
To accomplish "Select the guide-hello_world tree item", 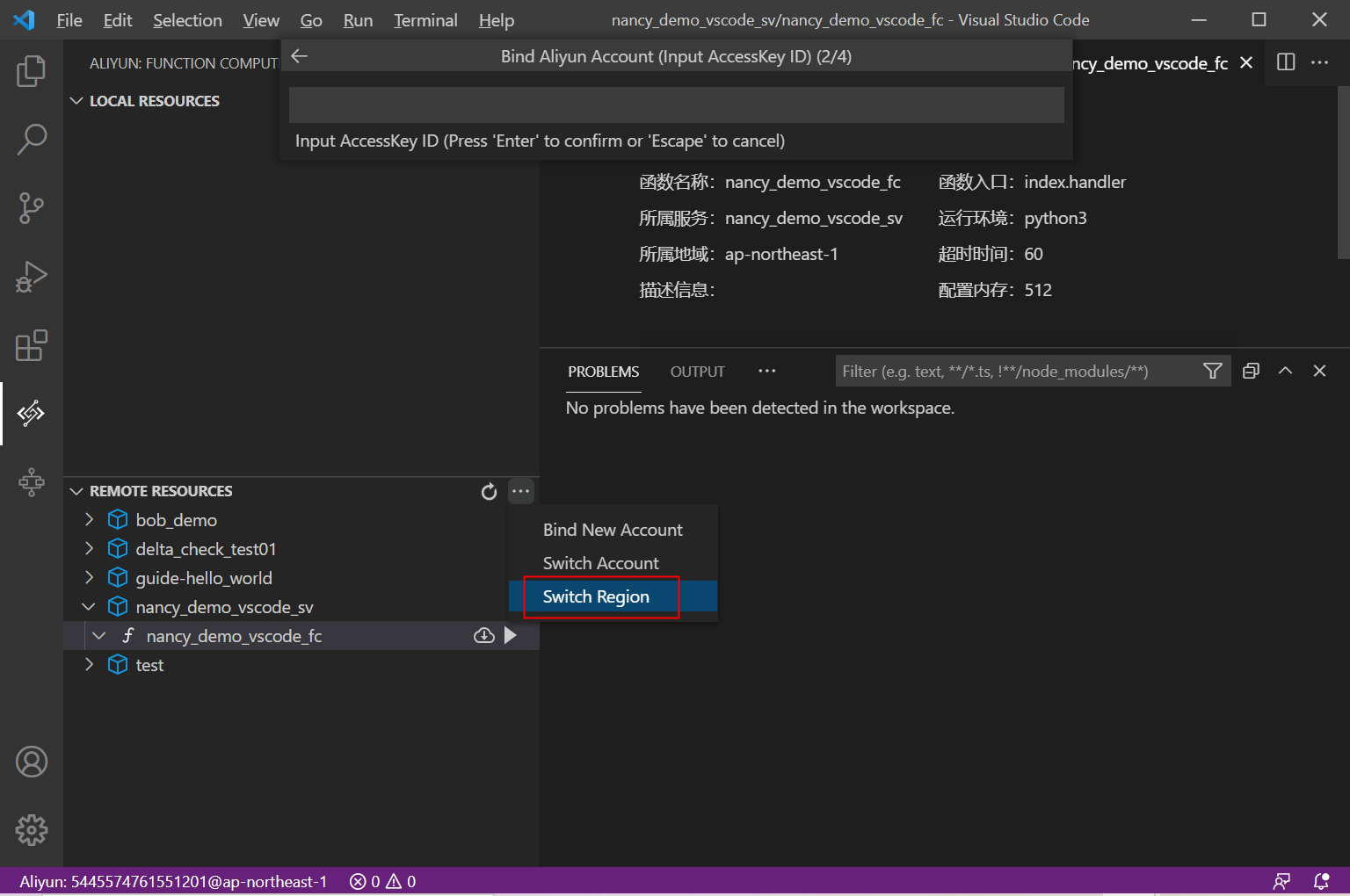I will (301, 577).
